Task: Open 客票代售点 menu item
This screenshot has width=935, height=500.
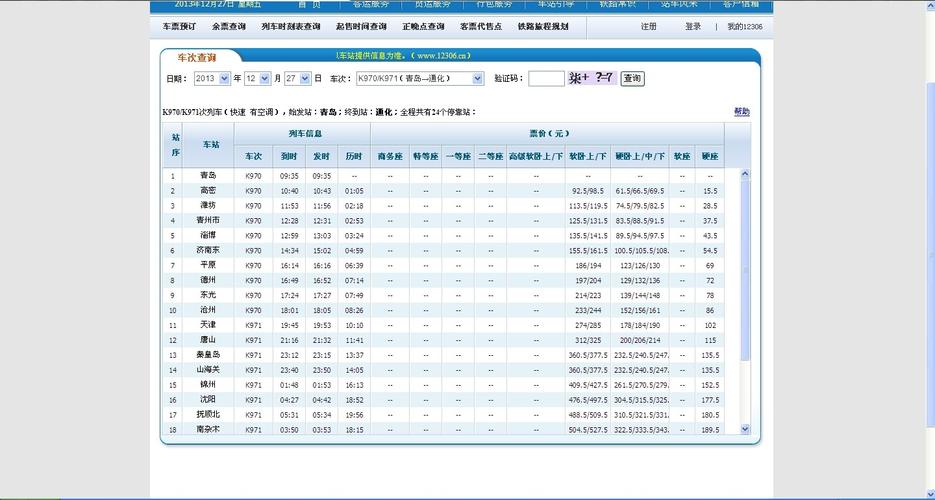Action: pos(481,27)
